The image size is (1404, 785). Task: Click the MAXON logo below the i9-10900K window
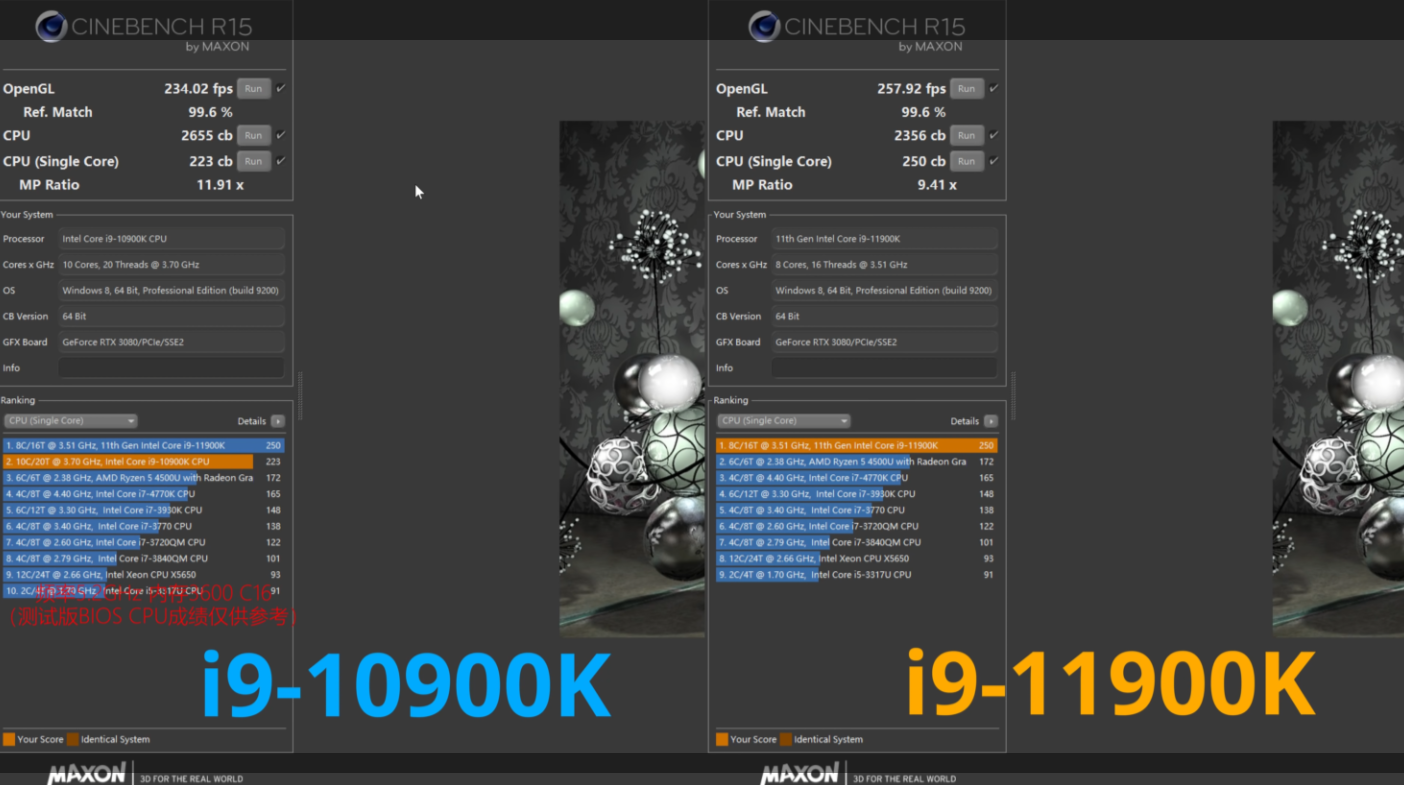coord(87,773)
